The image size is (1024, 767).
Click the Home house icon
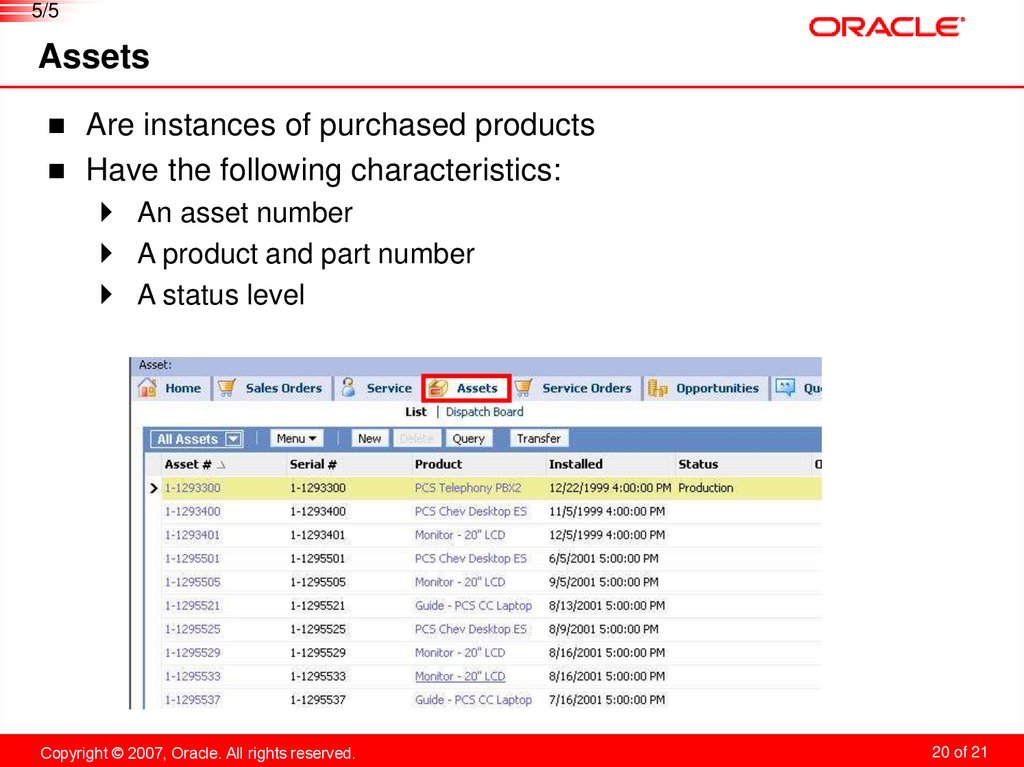pyautogui.click(x=148, y=387)
